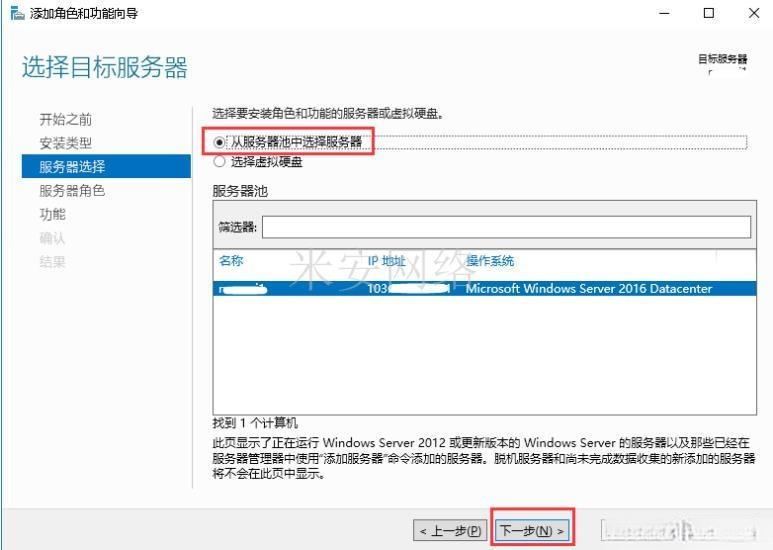Image resolution: width=773 pixels, height=550 pixels.
Task: Go to the '开始之前' step
Action: click(x=65, y=119)
